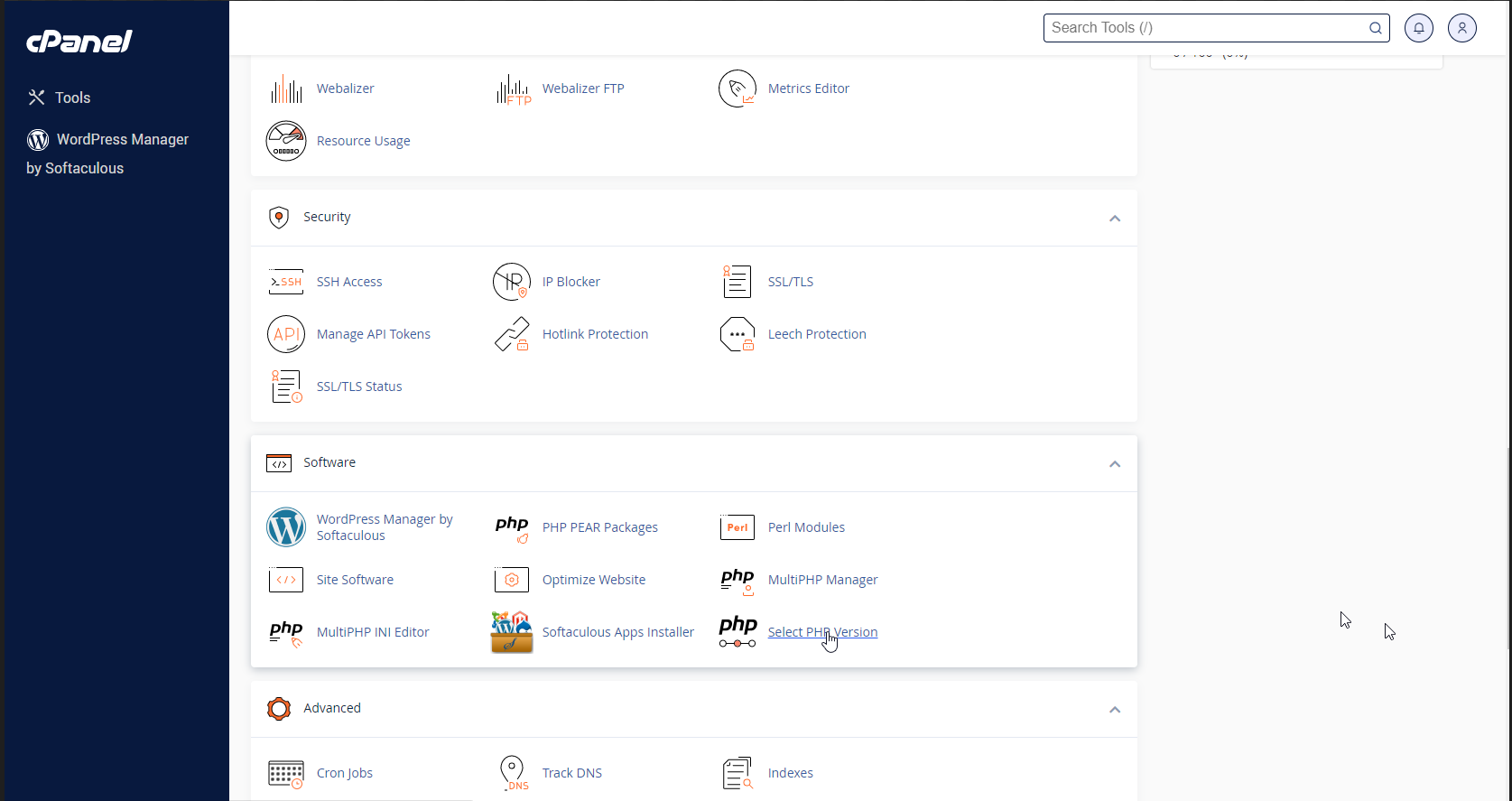Click the cPanel logo
This screenshot has width=1512, height=801.
(x=79, y=41)
